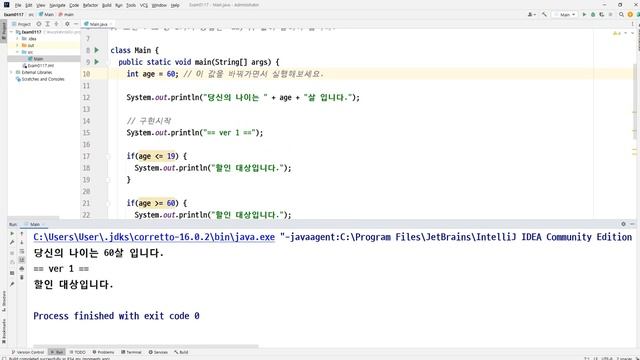Expand the out folder
This screenshot has width=640, height=360.
18,45
